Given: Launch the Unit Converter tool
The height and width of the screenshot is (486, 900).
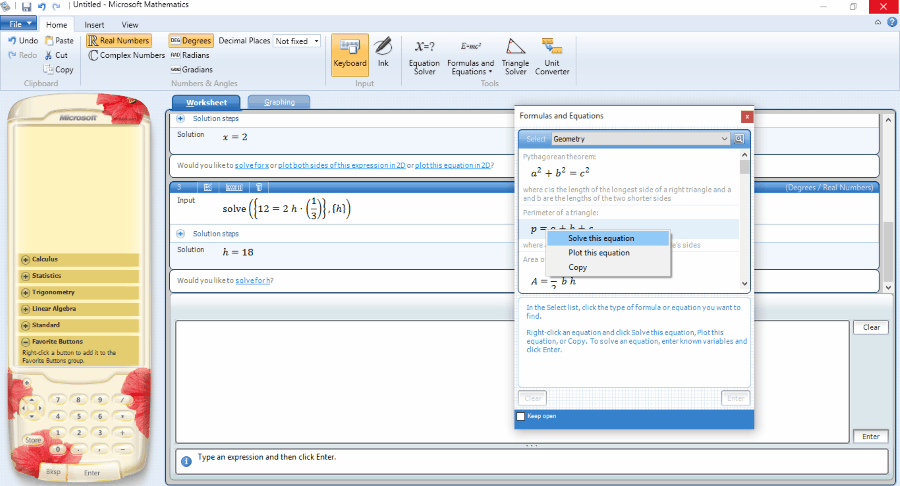Looking at the screenshot, I should click(552, 57).
